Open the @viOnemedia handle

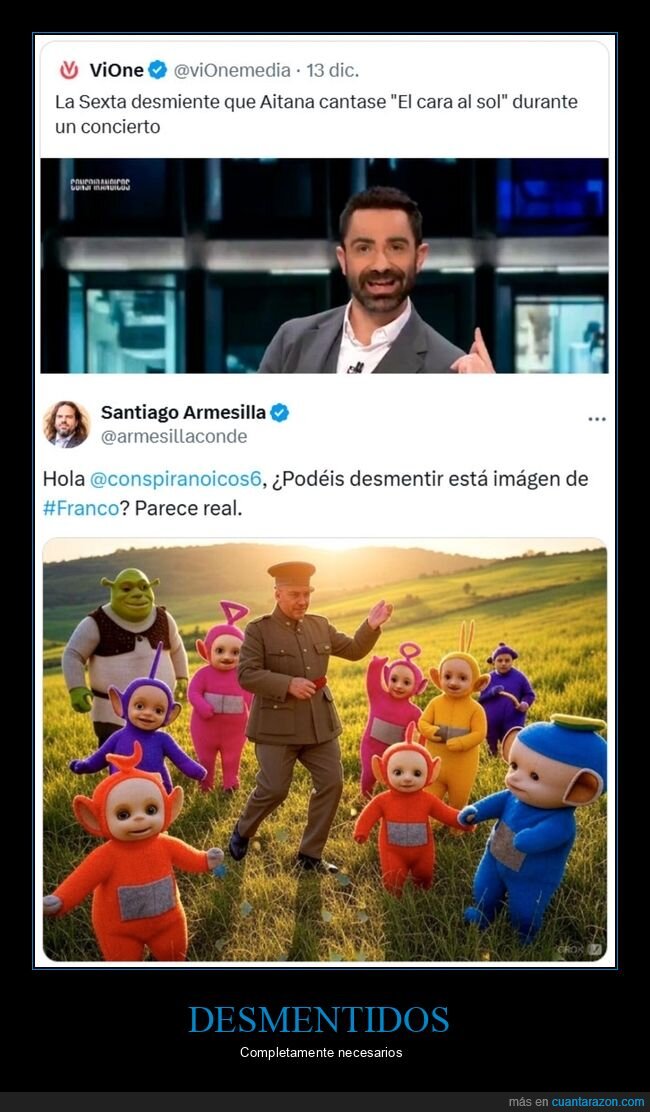point(232,70)
